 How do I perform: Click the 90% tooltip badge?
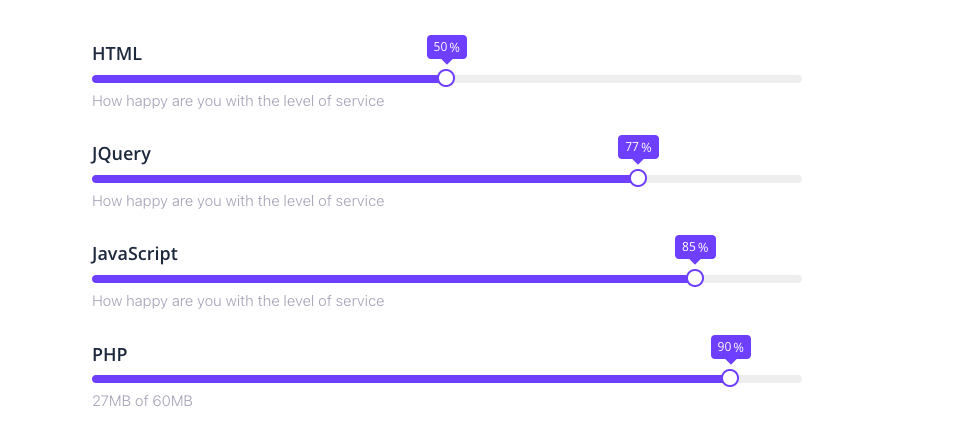click(x=730, y=347)
